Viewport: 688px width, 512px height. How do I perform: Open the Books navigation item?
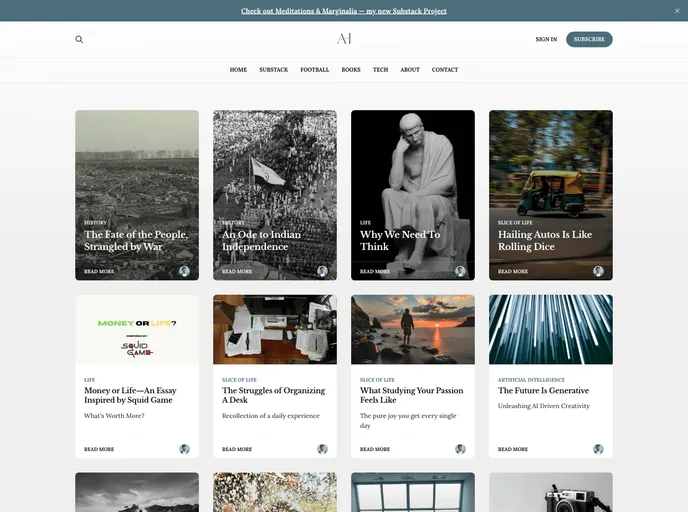(x=351, y=70)
